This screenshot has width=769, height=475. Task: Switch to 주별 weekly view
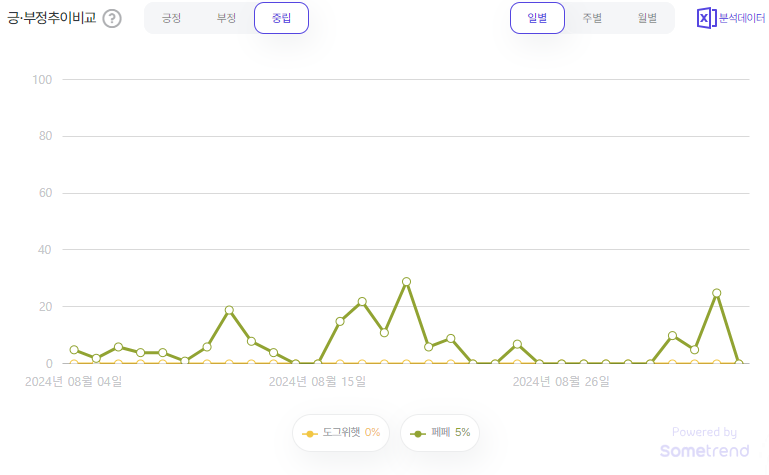click(x=592, y=18)
